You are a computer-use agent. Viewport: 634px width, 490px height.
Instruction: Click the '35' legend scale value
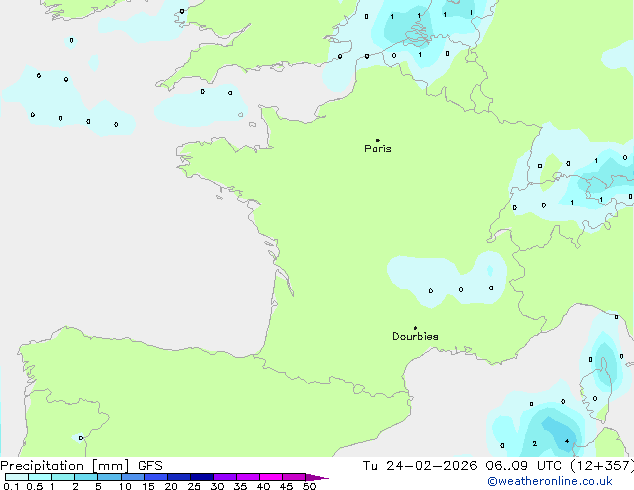pyautogui.click(x=240, y=486)
